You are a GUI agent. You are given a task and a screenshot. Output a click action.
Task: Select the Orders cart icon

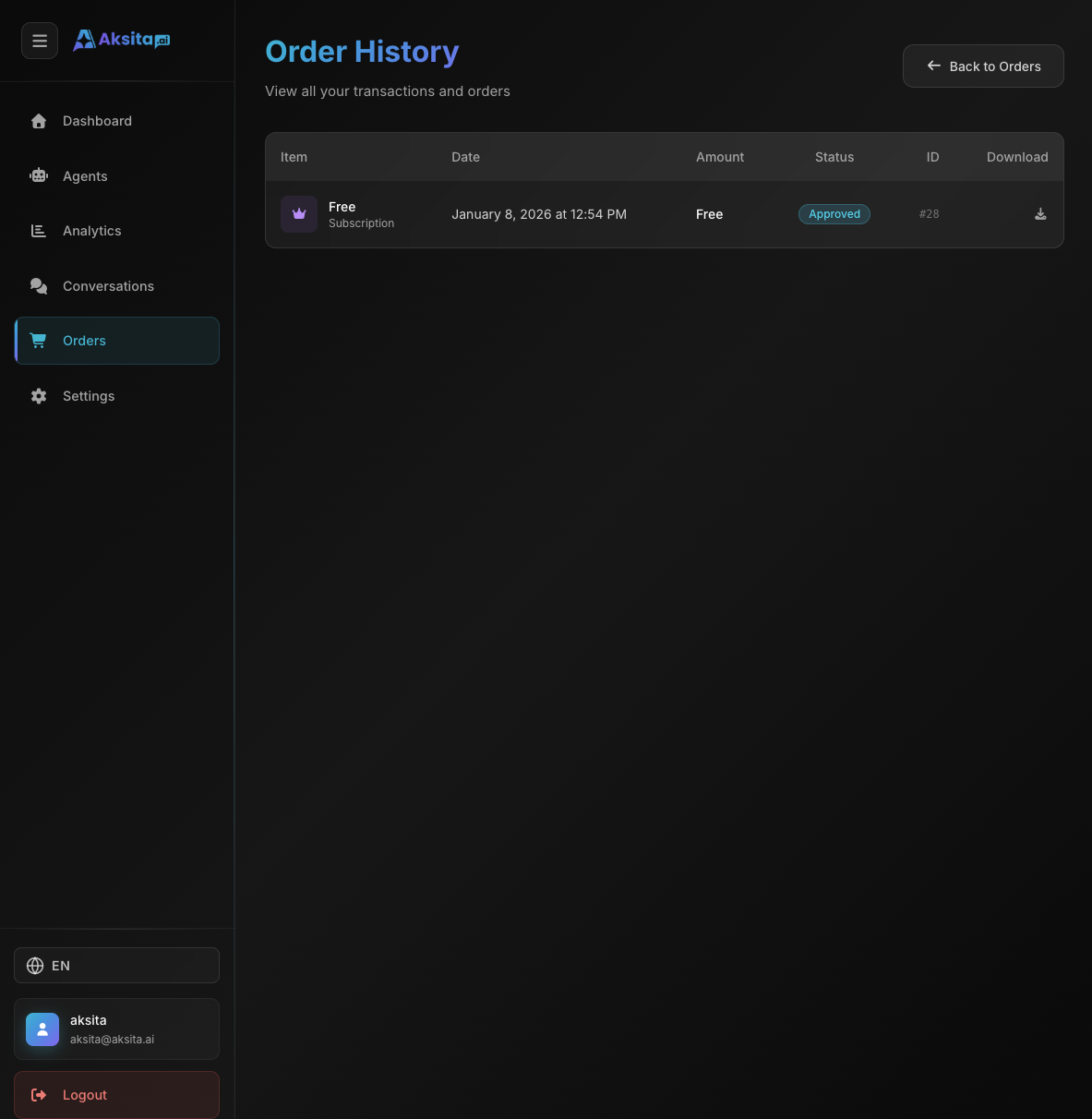click(39, 341)
